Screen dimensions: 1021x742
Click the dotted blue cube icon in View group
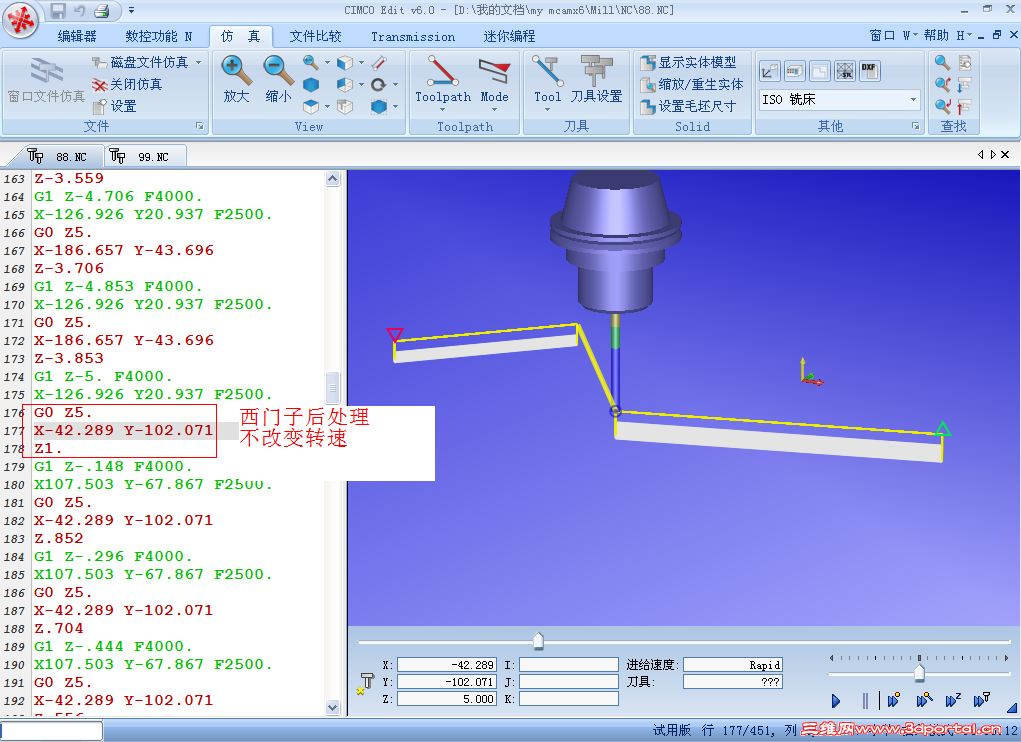pyautogui.click(x=379, y=106)
